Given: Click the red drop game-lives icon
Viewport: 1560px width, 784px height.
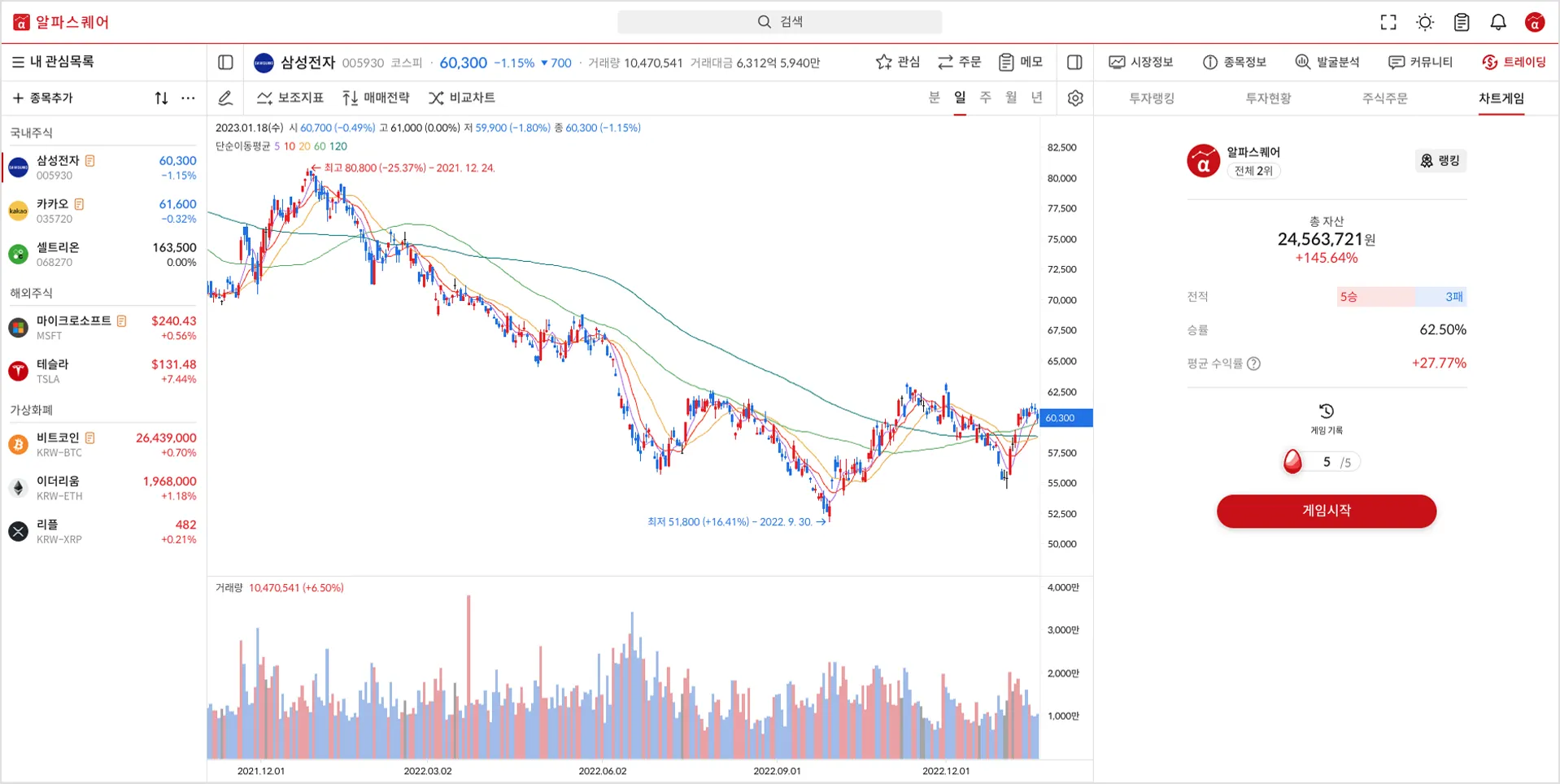Looking at the screenshot, I should (x=1292, y=462).
